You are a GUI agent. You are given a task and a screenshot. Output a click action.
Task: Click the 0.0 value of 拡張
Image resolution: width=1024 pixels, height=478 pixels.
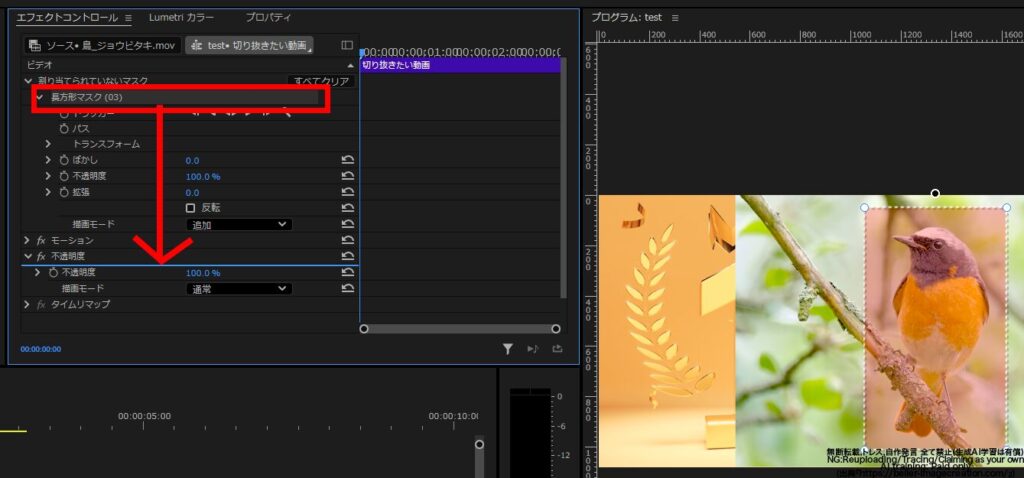[192, 193]
